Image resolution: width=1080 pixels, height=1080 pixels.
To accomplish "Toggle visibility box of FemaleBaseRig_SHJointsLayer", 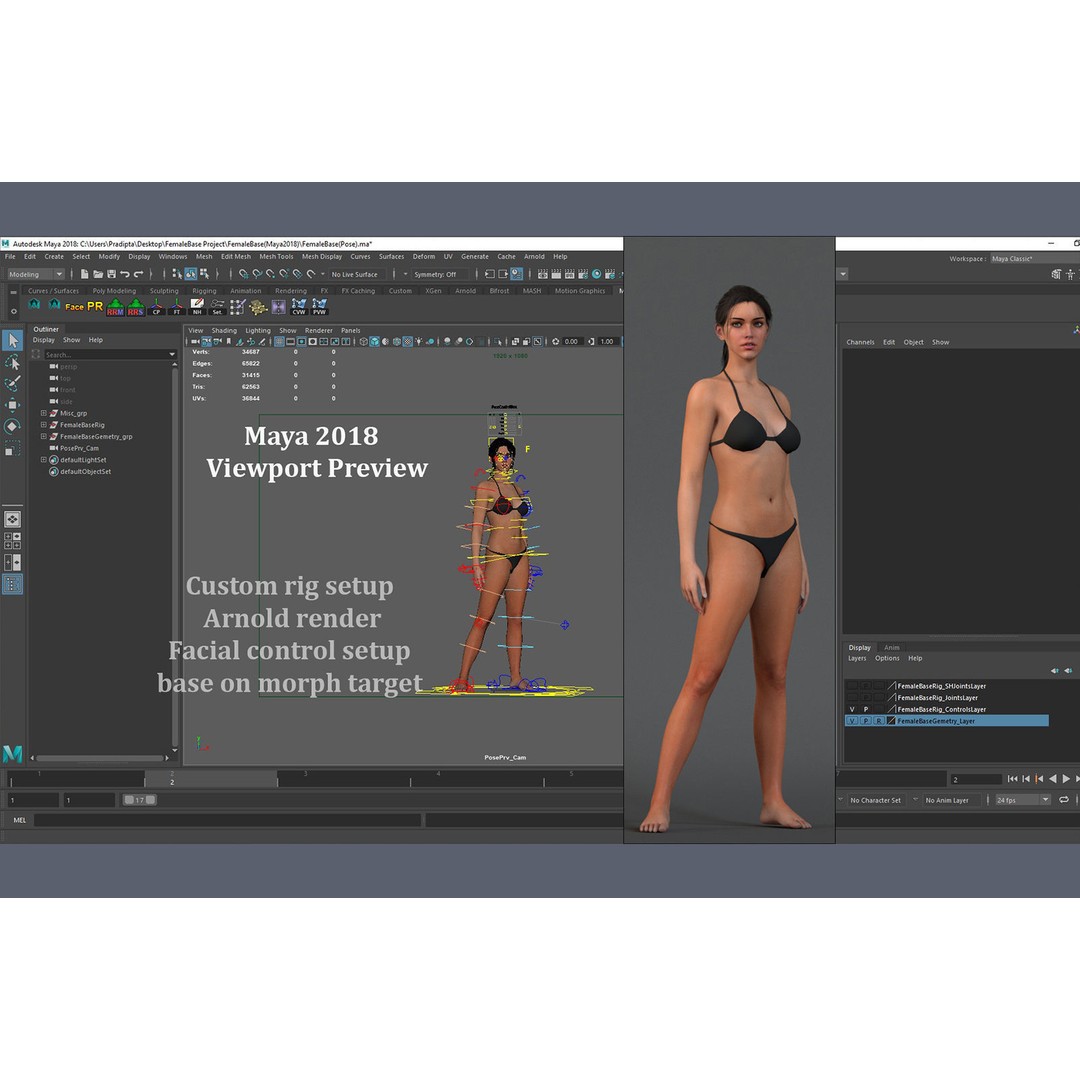I will tap(852, 685).
